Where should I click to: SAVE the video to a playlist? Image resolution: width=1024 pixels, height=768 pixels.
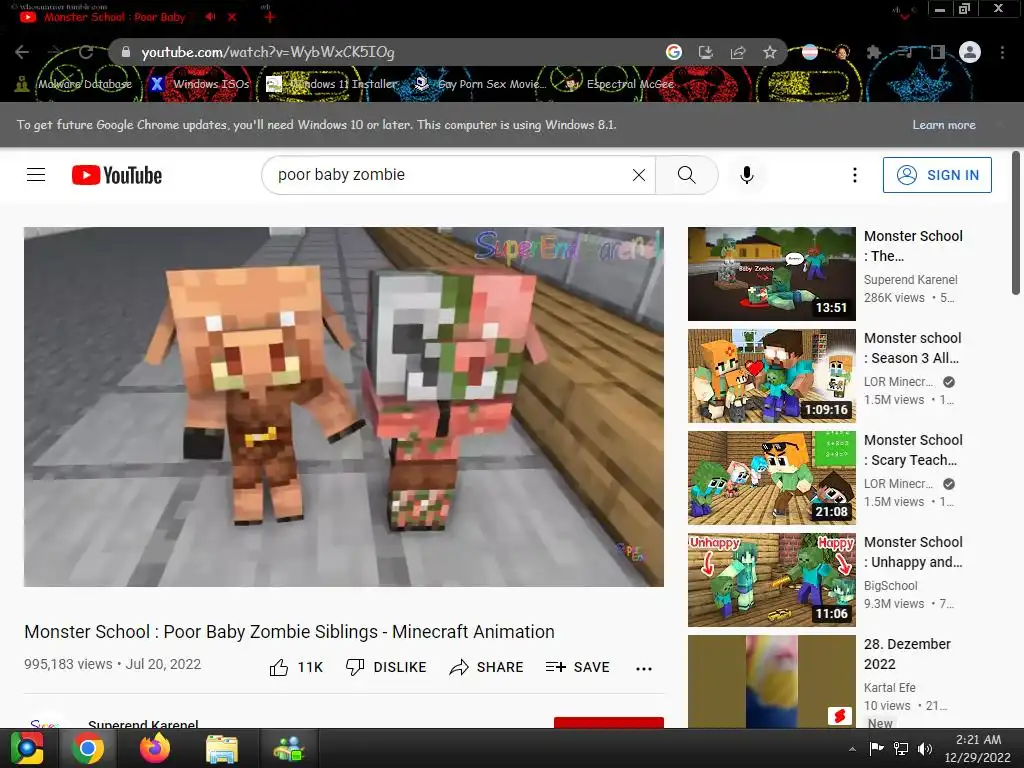tap(578, 667)
